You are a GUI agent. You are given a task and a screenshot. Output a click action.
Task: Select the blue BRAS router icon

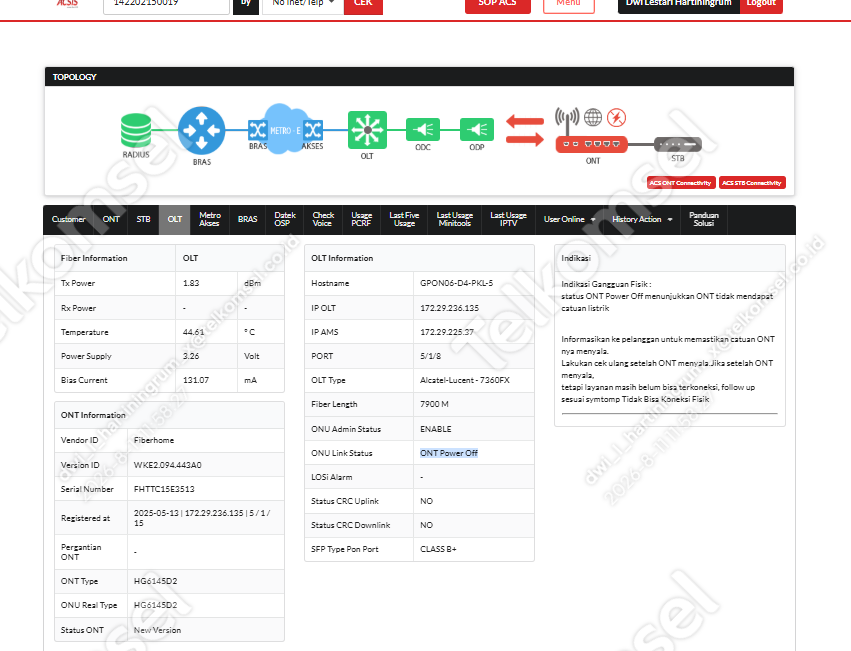(x=201, y=130)
